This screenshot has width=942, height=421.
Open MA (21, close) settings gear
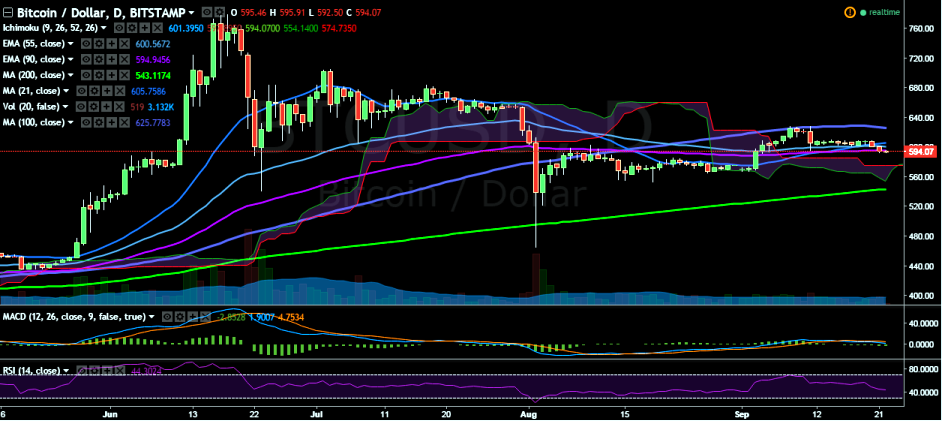[x=94, y=91]
